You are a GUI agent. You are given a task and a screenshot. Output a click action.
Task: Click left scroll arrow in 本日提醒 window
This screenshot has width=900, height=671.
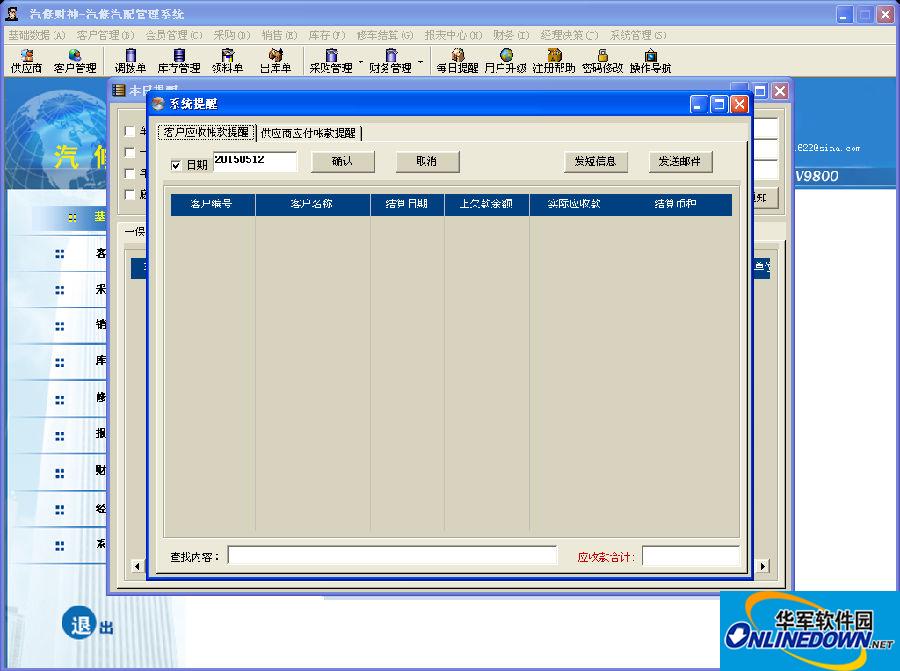[137, 566]
